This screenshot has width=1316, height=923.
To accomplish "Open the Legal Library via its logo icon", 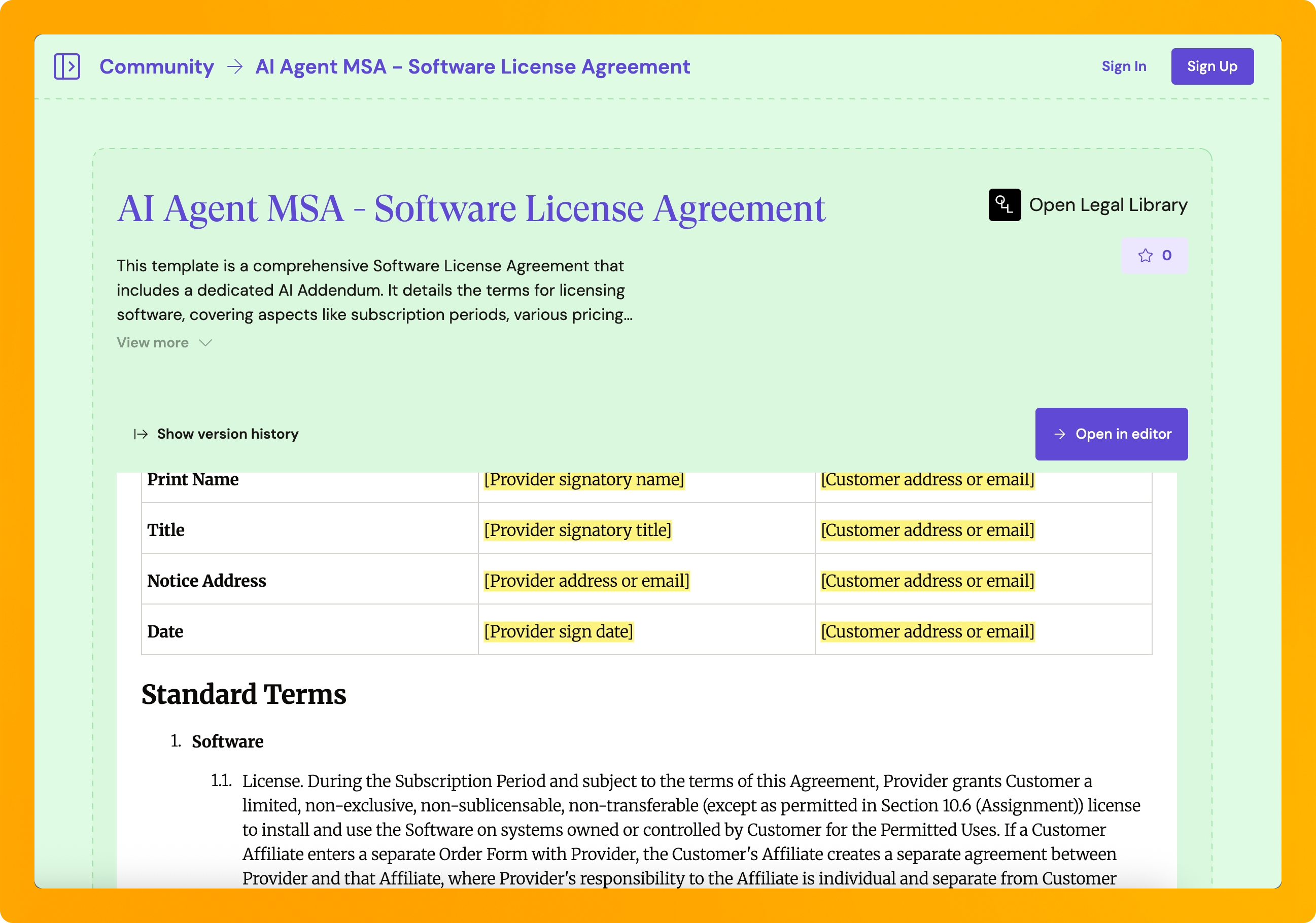I will point(1004,204).
